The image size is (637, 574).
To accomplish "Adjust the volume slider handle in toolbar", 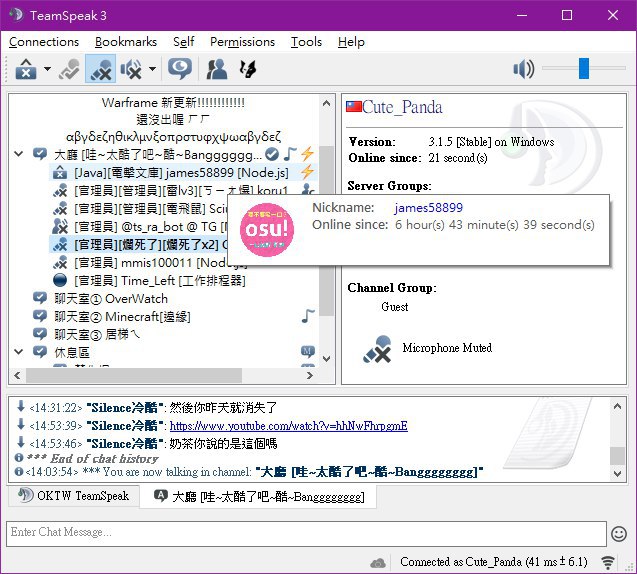I will [x=584, y=68].
